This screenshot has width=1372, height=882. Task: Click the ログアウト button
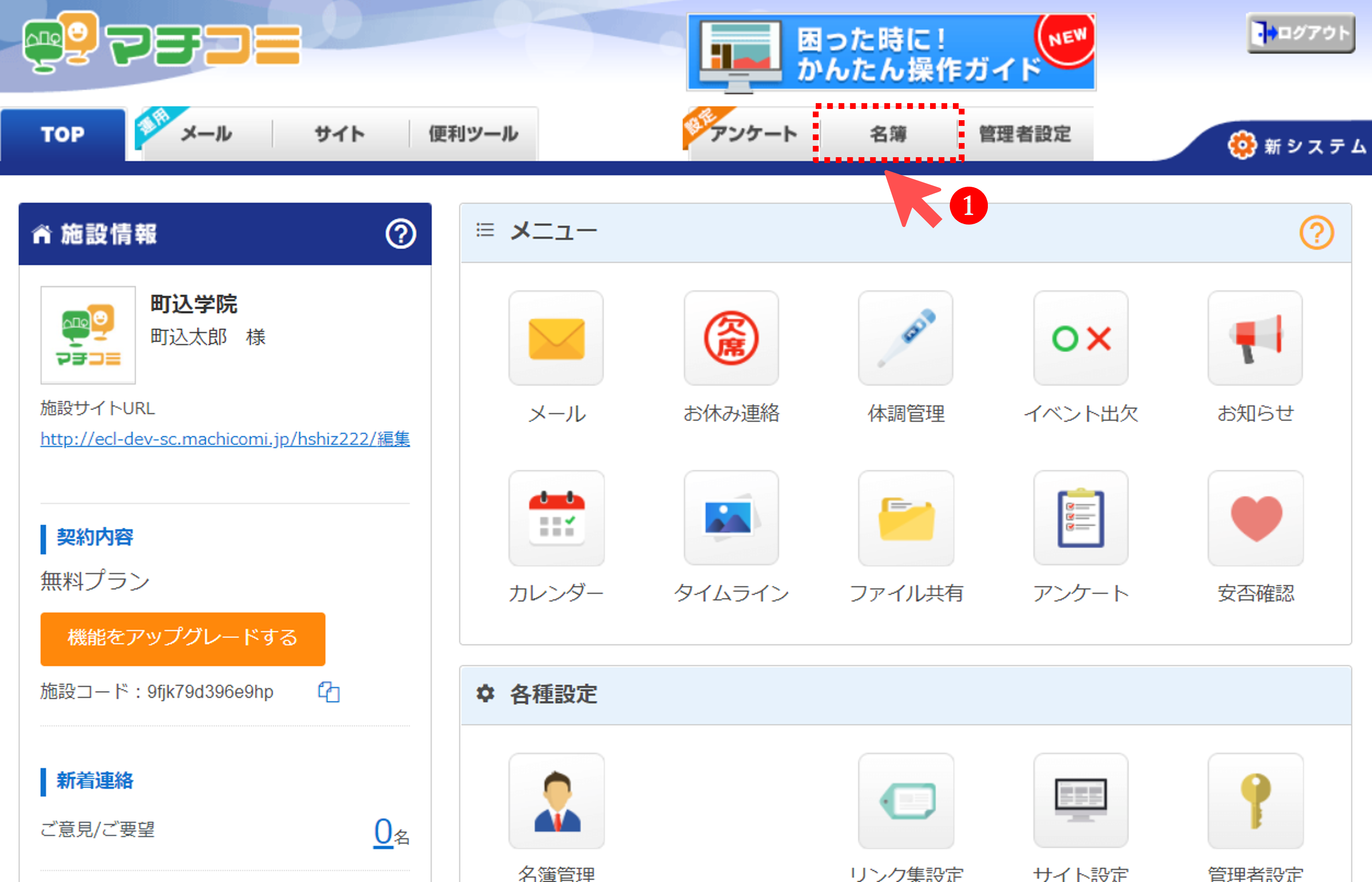click(x=1300, y=33)
